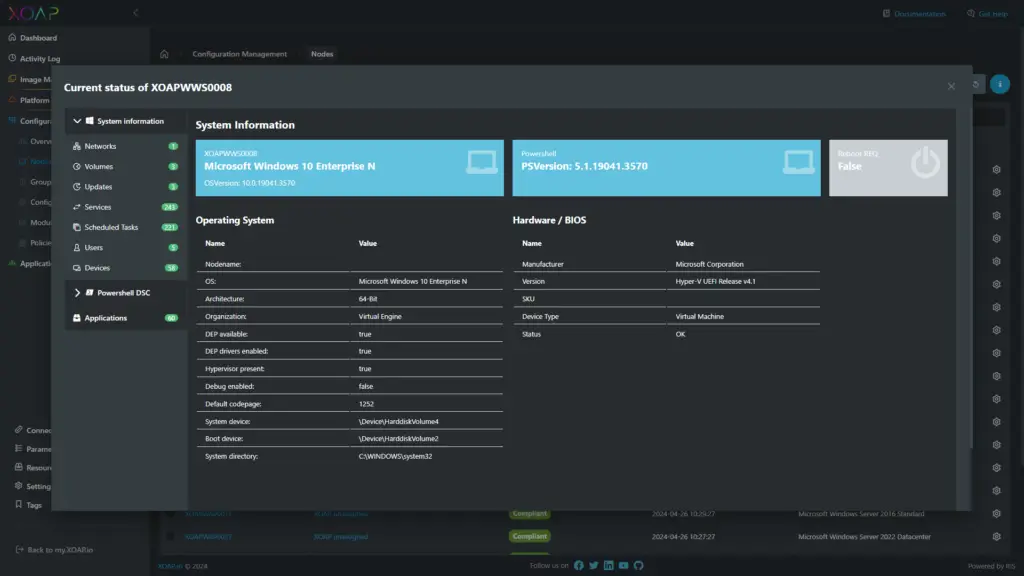Click the blue info button
Viewport: 1024px width, 576px height.
pyautogui.click(x=999, y=84)
